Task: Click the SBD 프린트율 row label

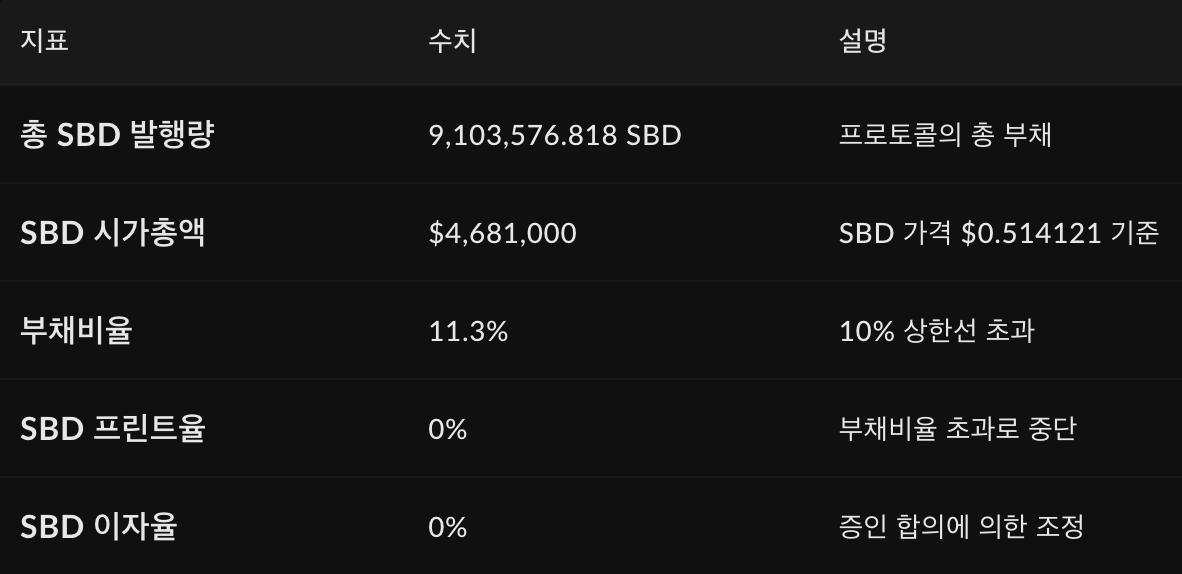Action: tap(112, 428)
